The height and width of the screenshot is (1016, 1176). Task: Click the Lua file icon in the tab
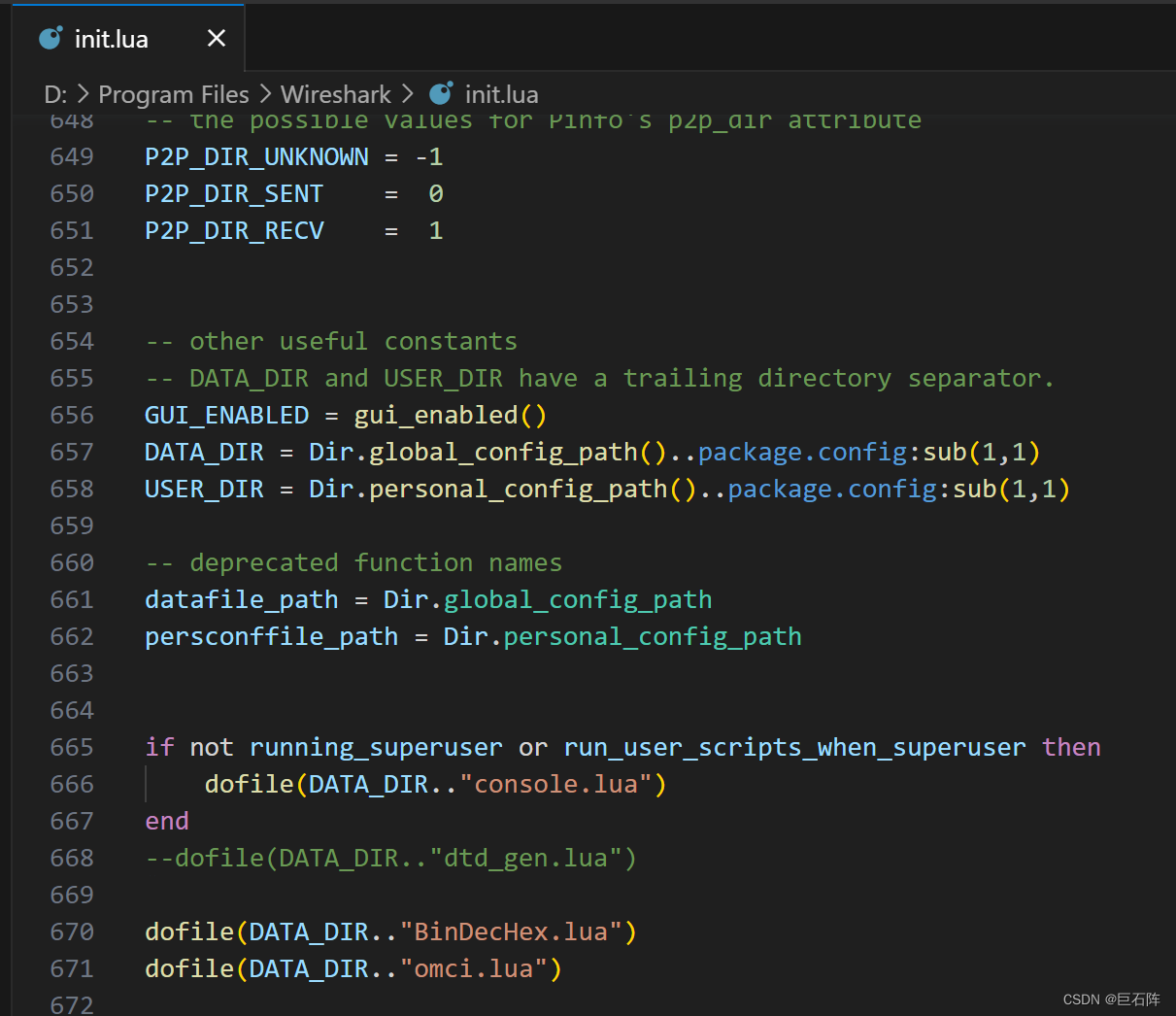tap(50, 38)
